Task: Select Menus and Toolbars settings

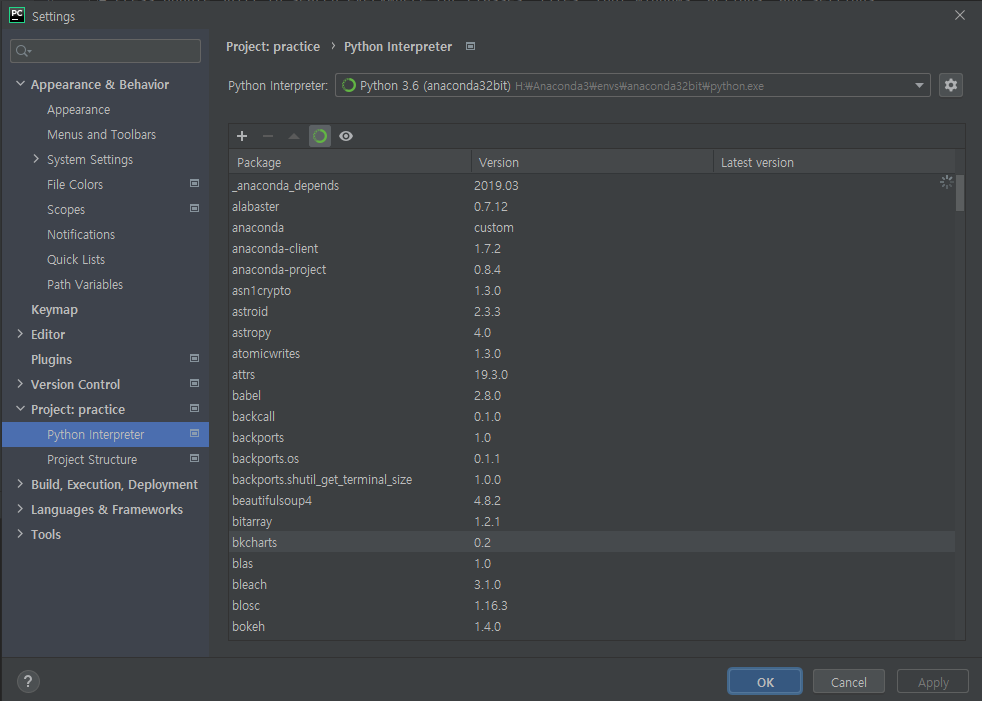Action: tap(101, 135)
